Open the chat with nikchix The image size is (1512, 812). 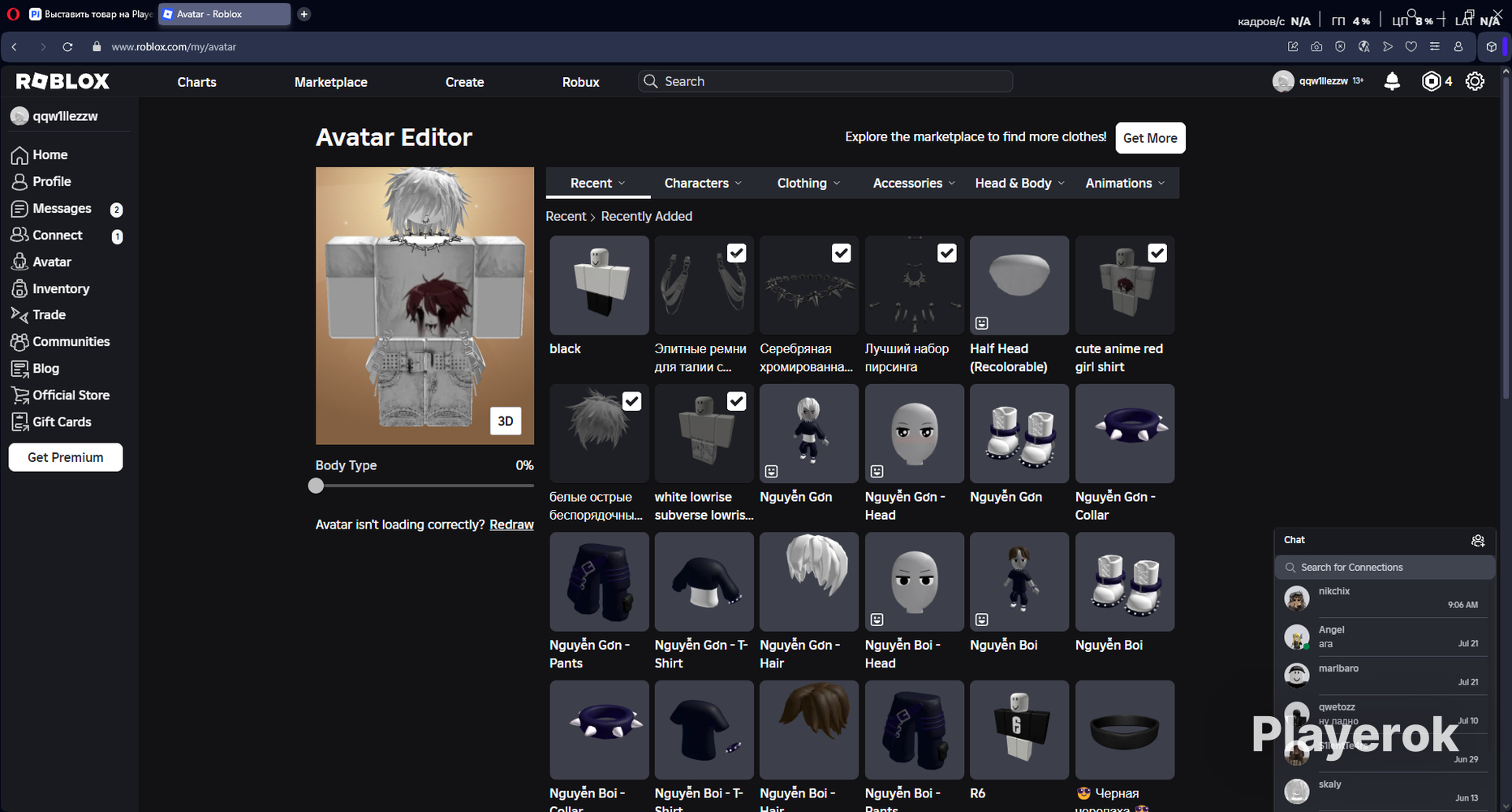pyautogui.click(x=1385, y=598)
